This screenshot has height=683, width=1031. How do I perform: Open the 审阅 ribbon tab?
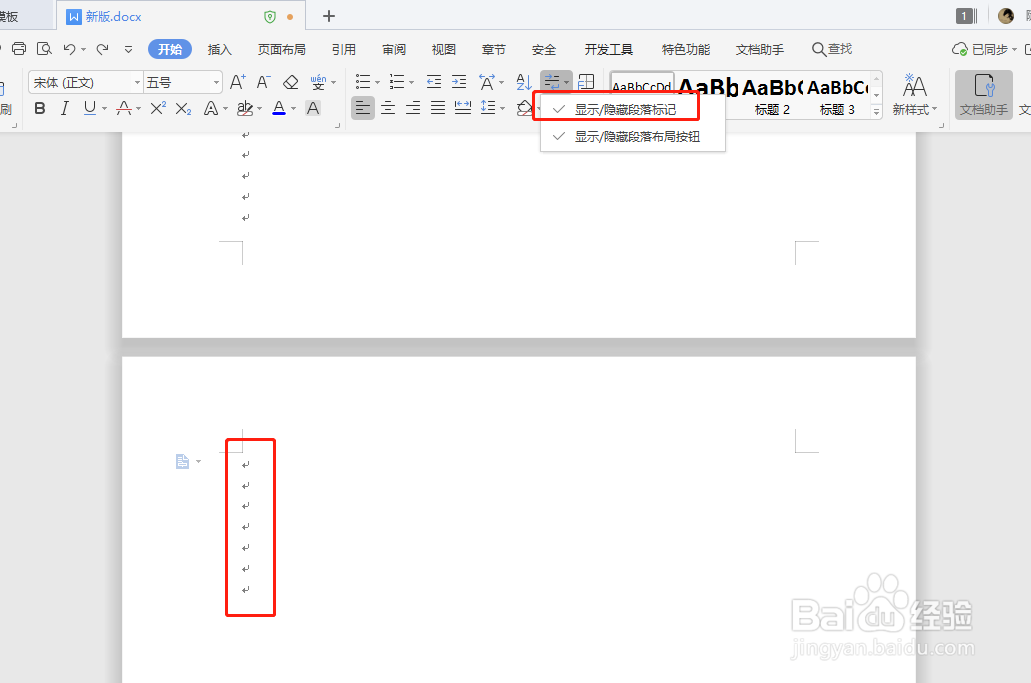tap(393, 48)
